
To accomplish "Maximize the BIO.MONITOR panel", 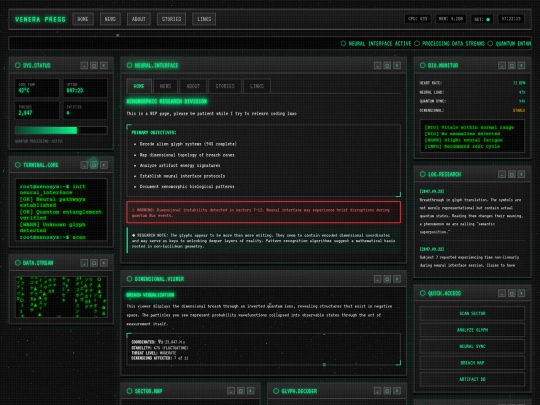I will tap(512, 65).
